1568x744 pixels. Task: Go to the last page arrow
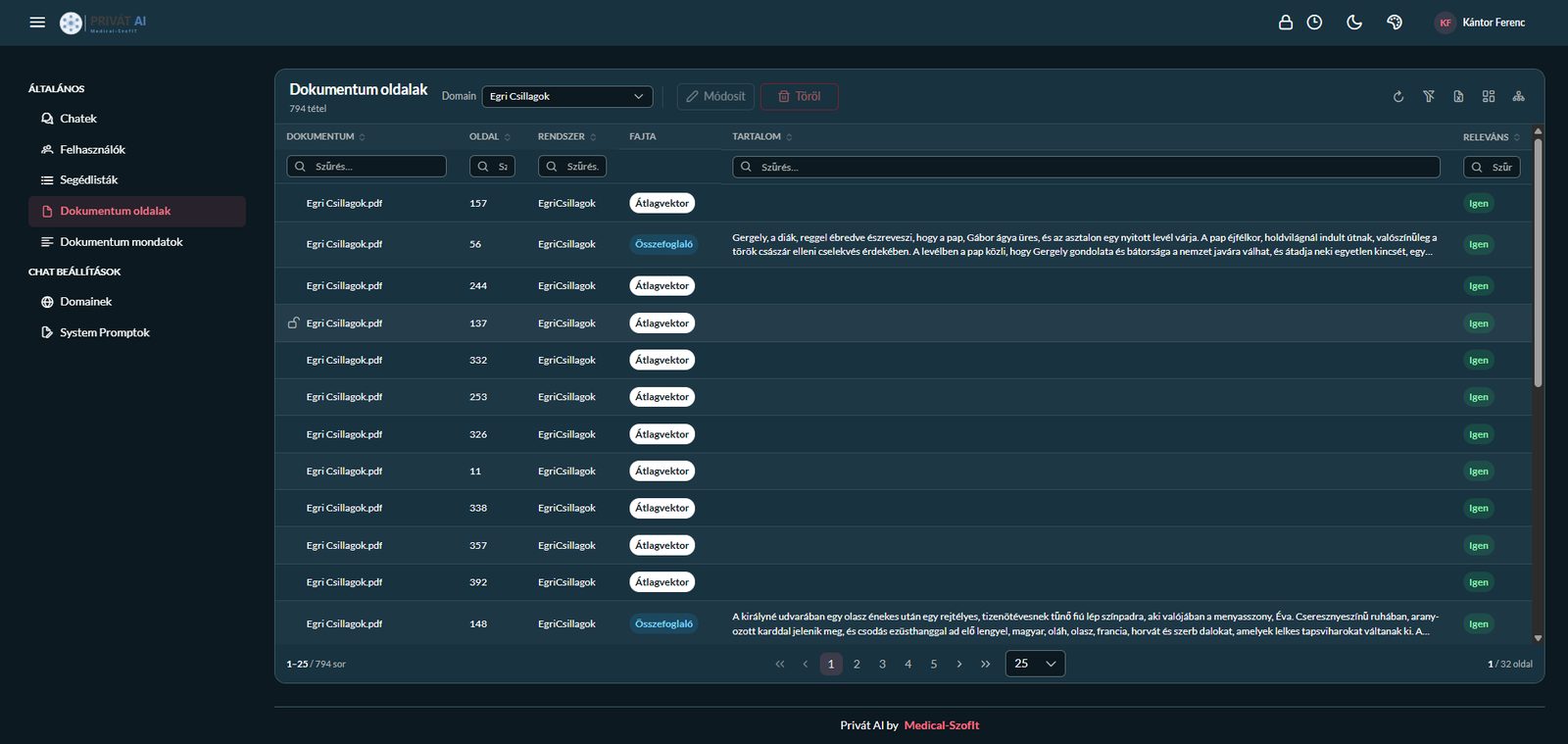click(985, 664)
